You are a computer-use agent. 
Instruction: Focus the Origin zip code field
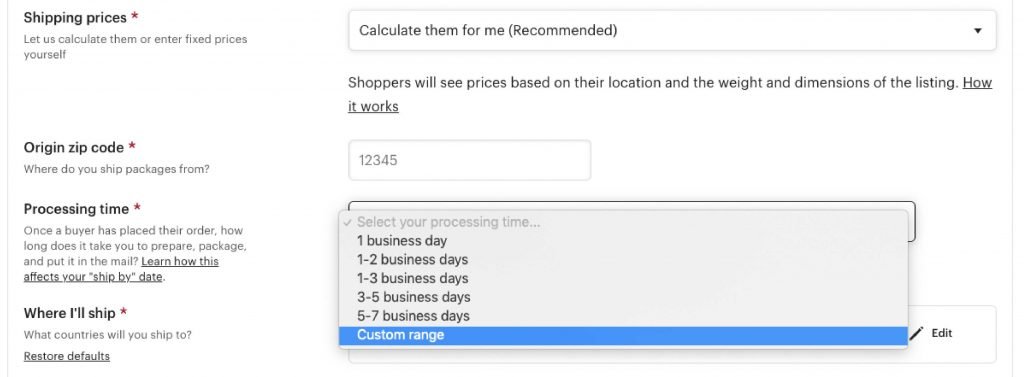(x=470, y=160)
